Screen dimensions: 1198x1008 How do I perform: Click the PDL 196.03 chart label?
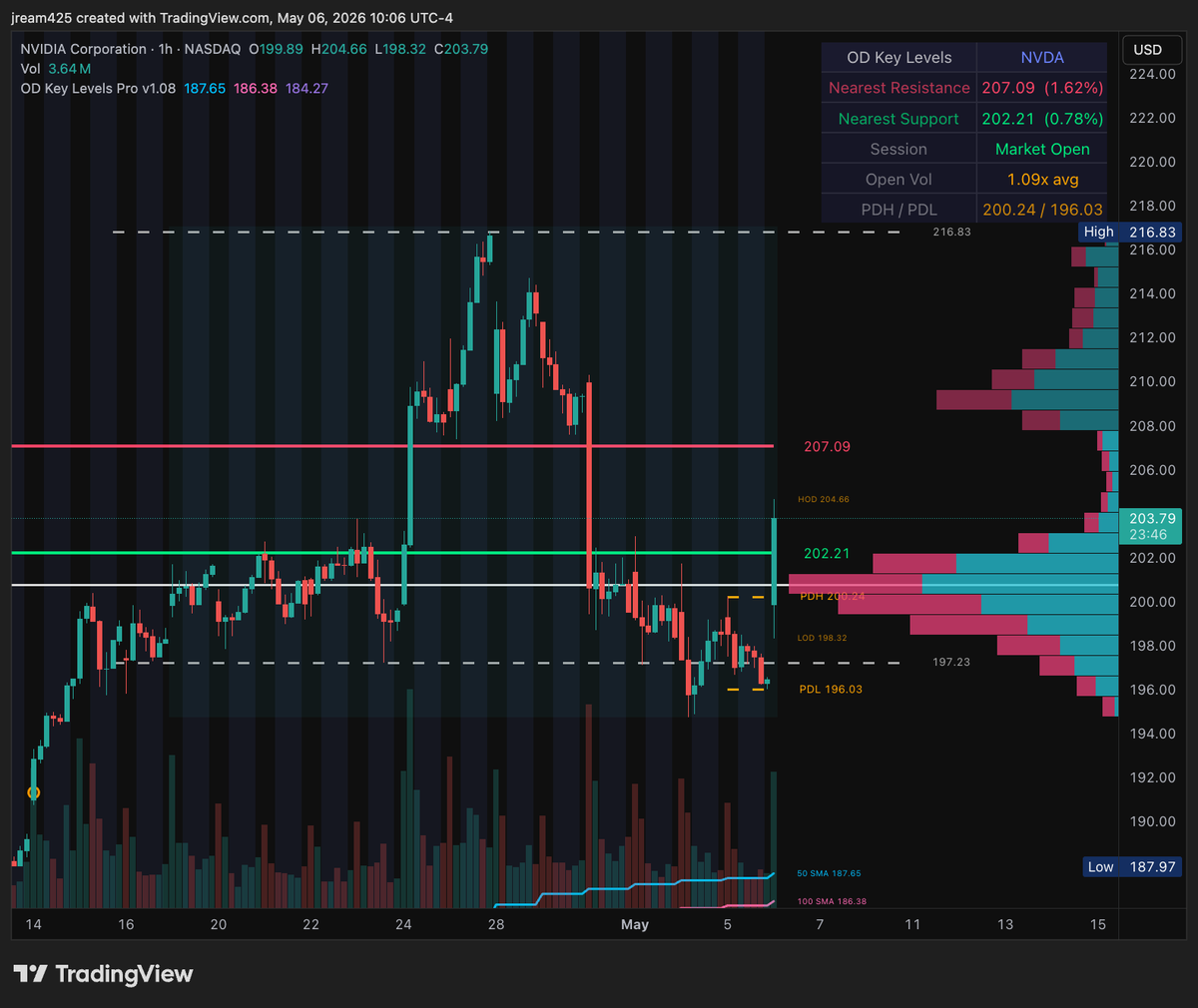click(x=831, y=690)
